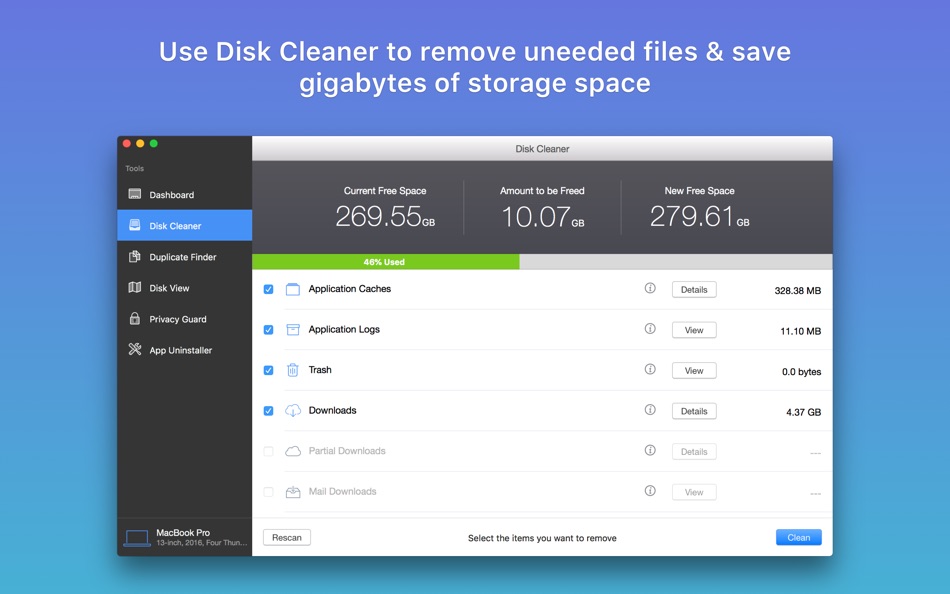
Task: Click the Duplicate Finder documents icon
Action: tap(135, 256)
